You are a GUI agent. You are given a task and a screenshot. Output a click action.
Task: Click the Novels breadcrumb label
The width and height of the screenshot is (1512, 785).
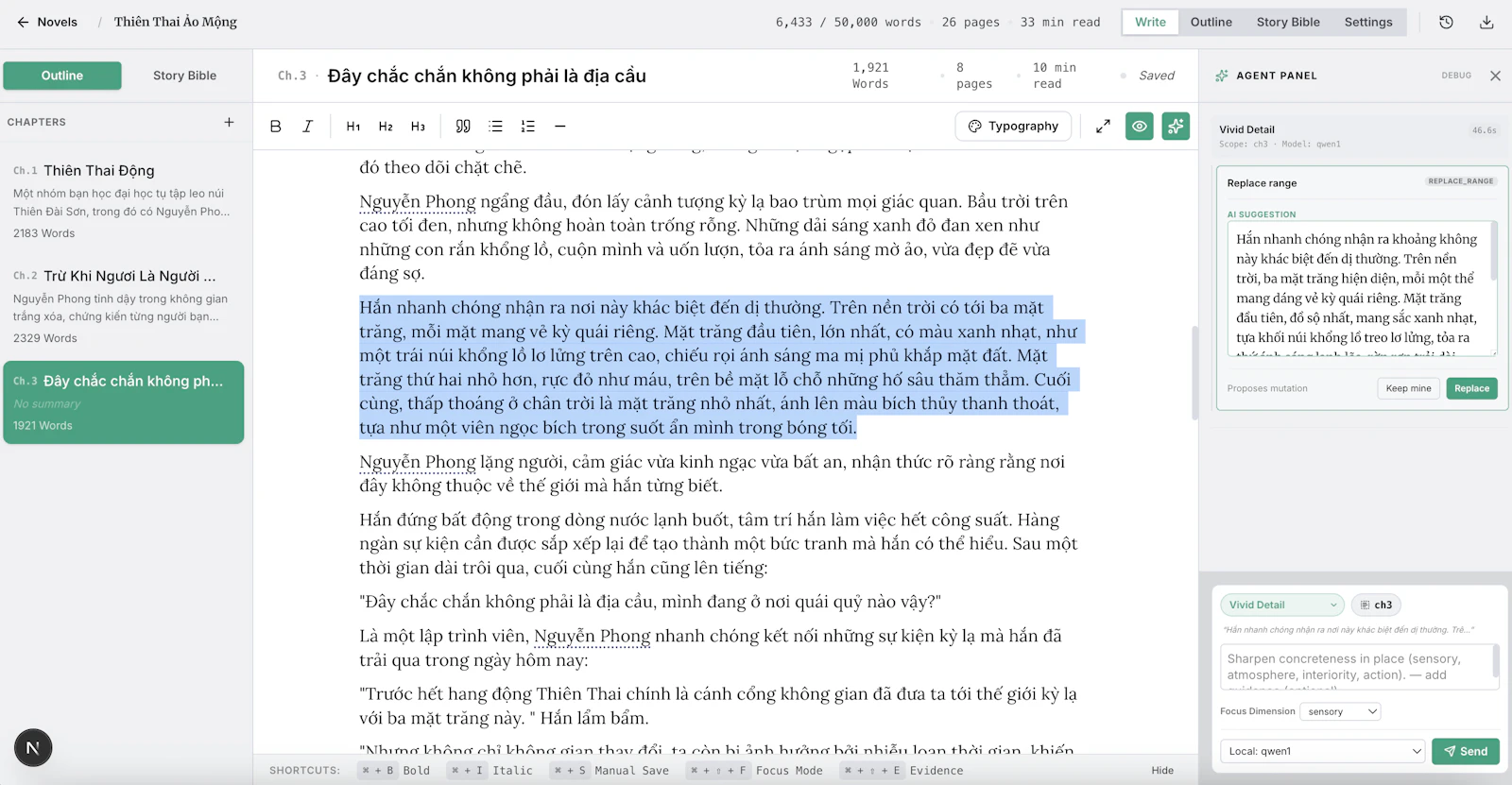[x=58, y=22]
